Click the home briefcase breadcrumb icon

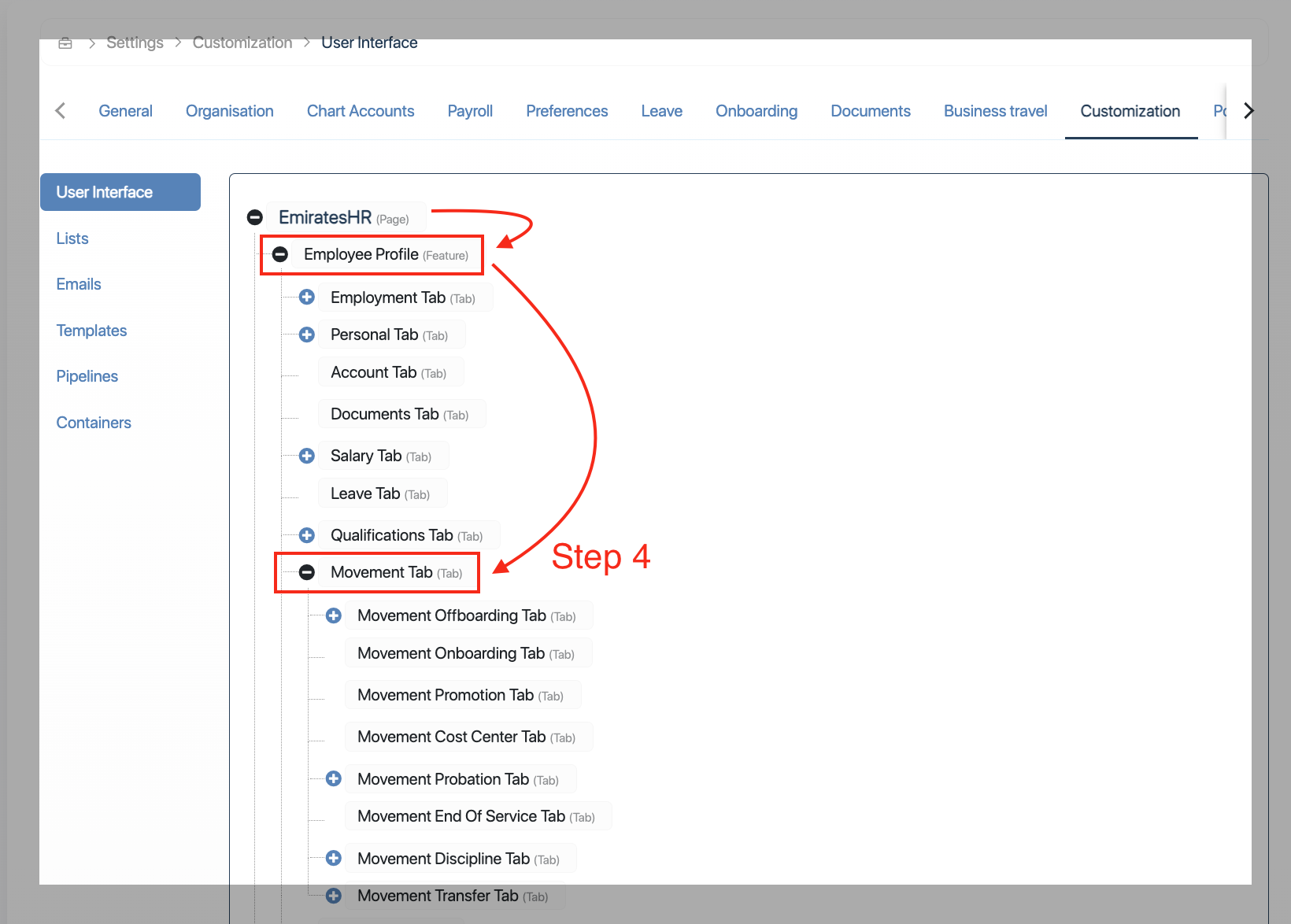coord(65,43)
